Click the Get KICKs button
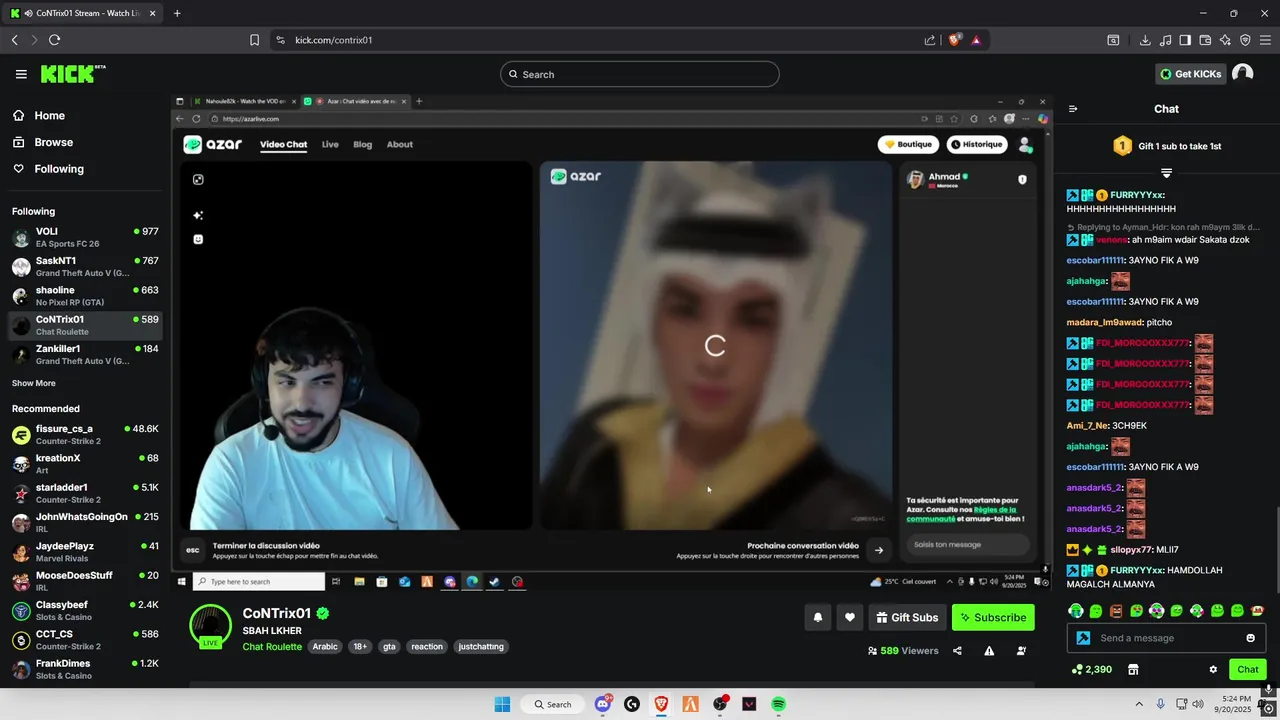Viewport: 1280px width, 720px height. point(1190,74)
